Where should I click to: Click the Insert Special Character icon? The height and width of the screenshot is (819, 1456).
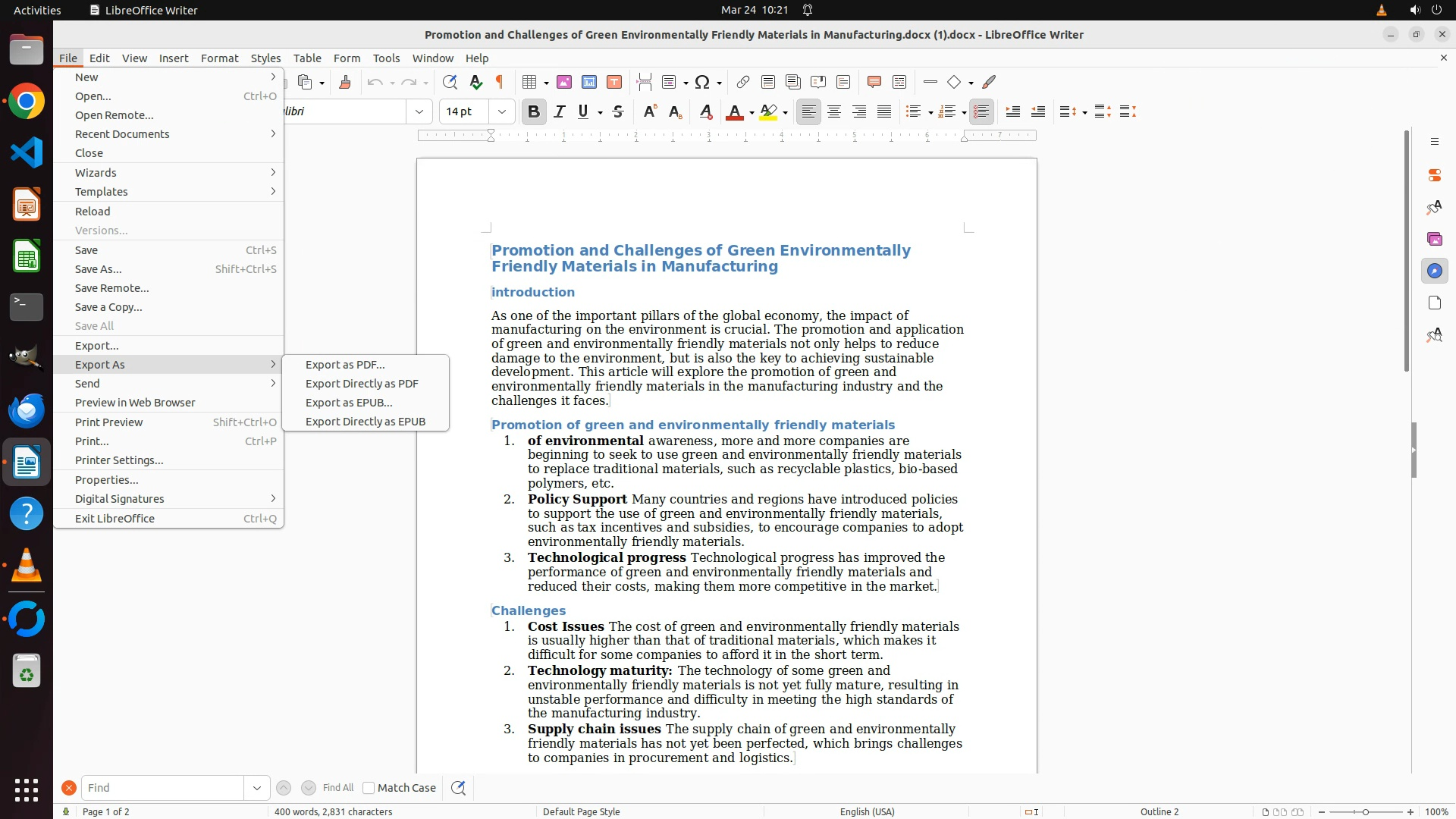(702, 83)
